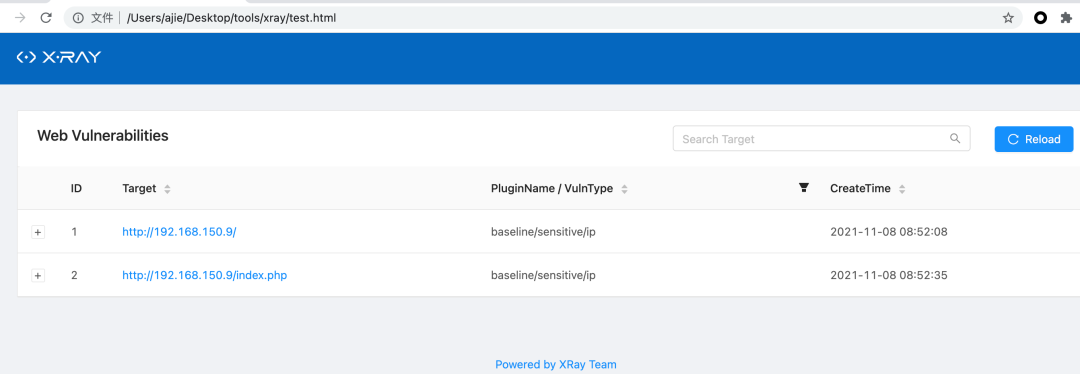Reload the browser page
Image resolution: width=1080 pixels, height=374 pixels.
pos(46,18)
